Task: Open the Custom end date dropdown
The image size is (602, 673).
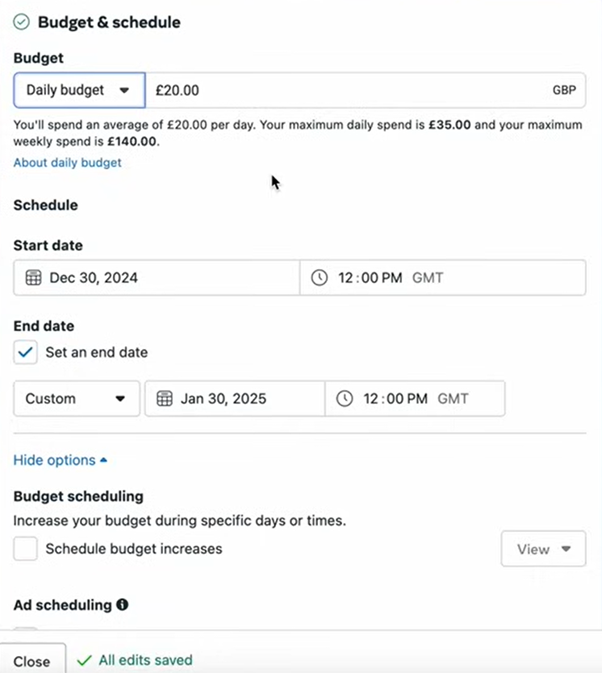Action: [x=76, y=398]
